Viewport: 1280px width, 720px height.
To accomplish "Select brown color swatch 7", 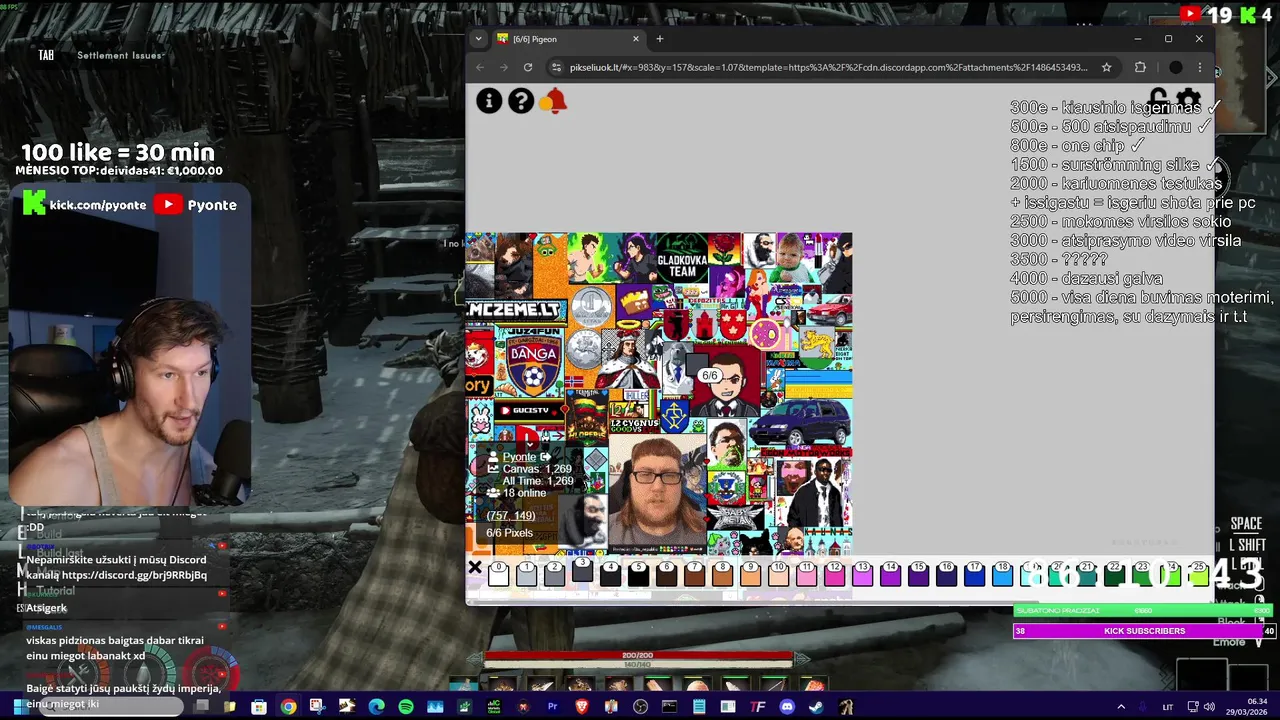I will point(694,573).
